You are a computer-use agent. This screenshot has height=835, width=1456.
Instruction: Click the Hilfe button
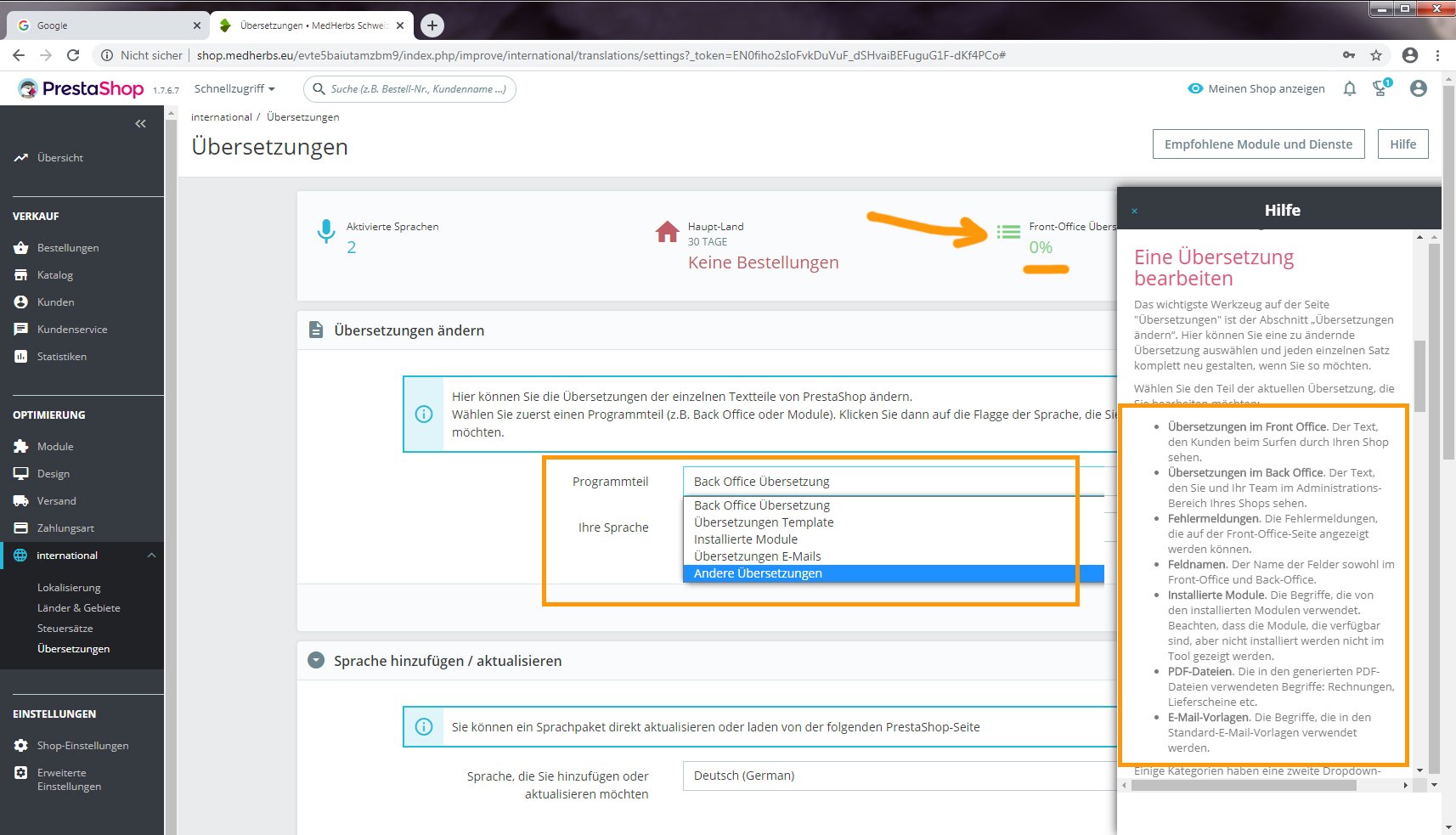coord(1402,144)
